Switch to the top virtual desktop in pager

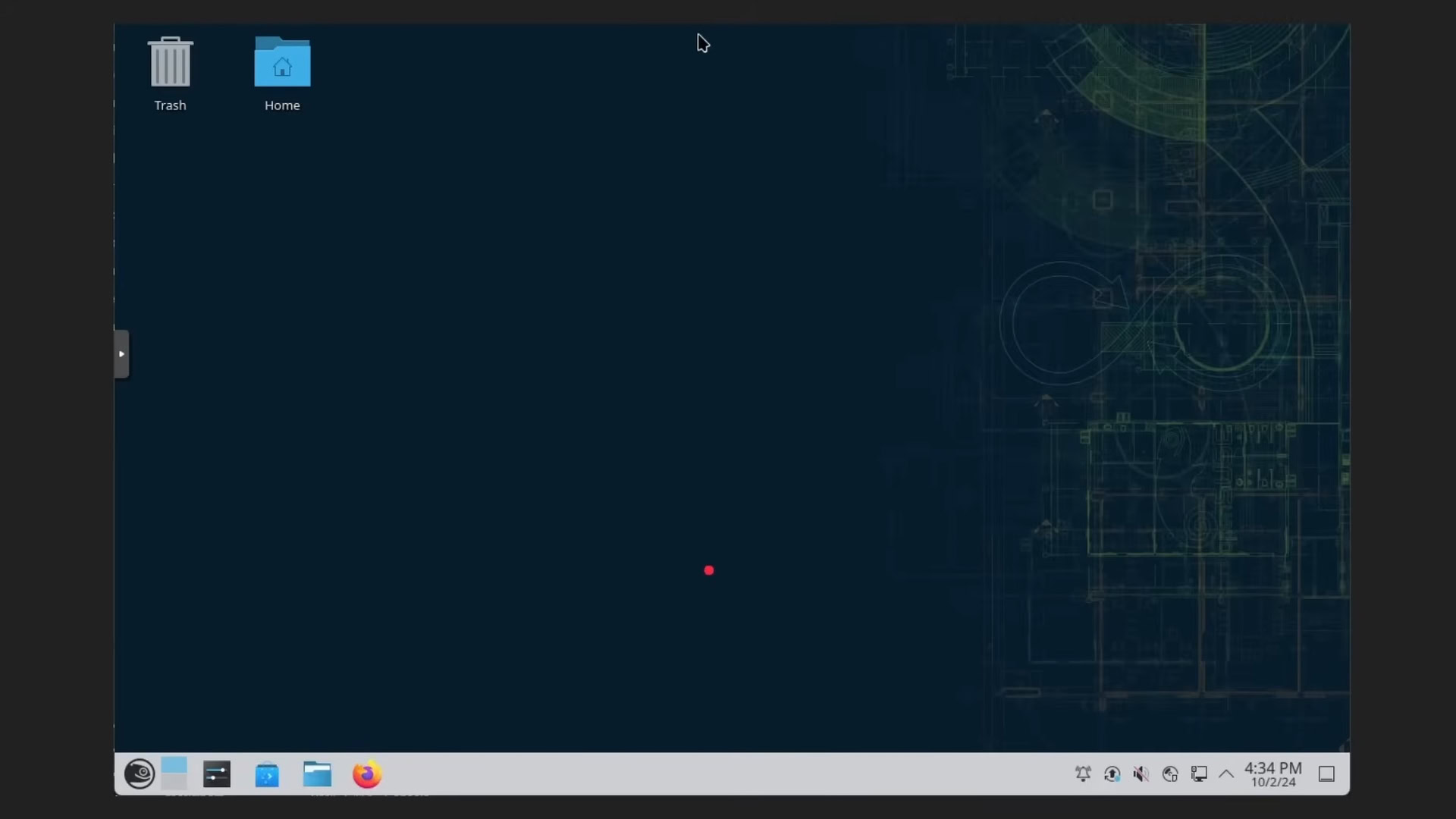pyautogui.click(x=174, y=764)
